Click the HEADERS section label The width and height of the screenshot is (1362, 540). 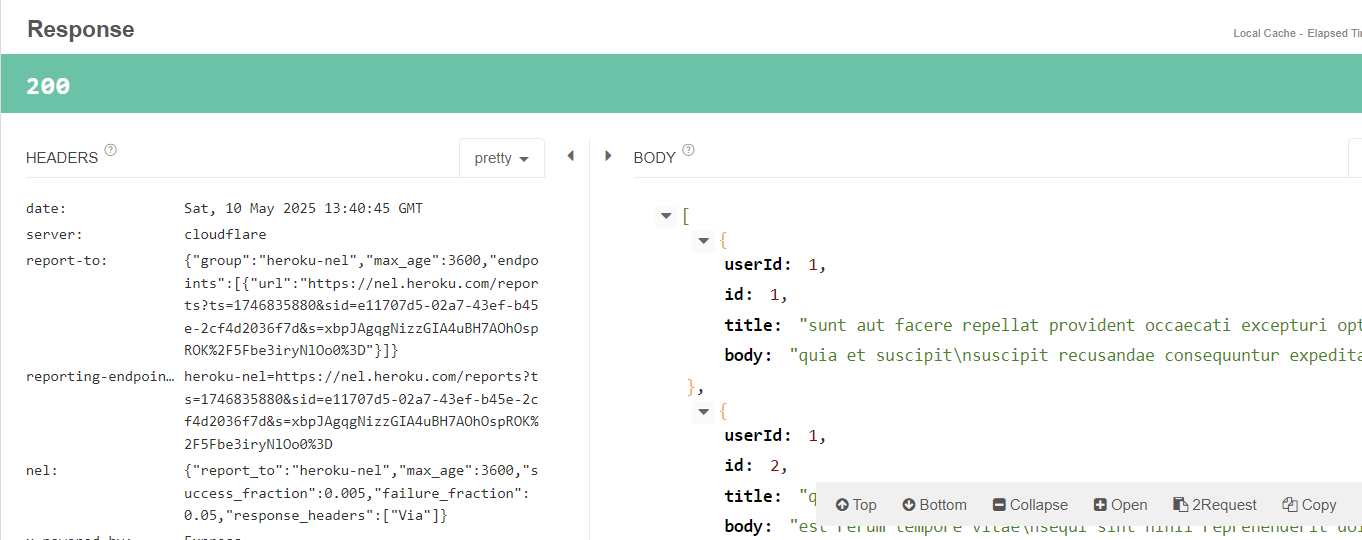click(x=62, y=158)
